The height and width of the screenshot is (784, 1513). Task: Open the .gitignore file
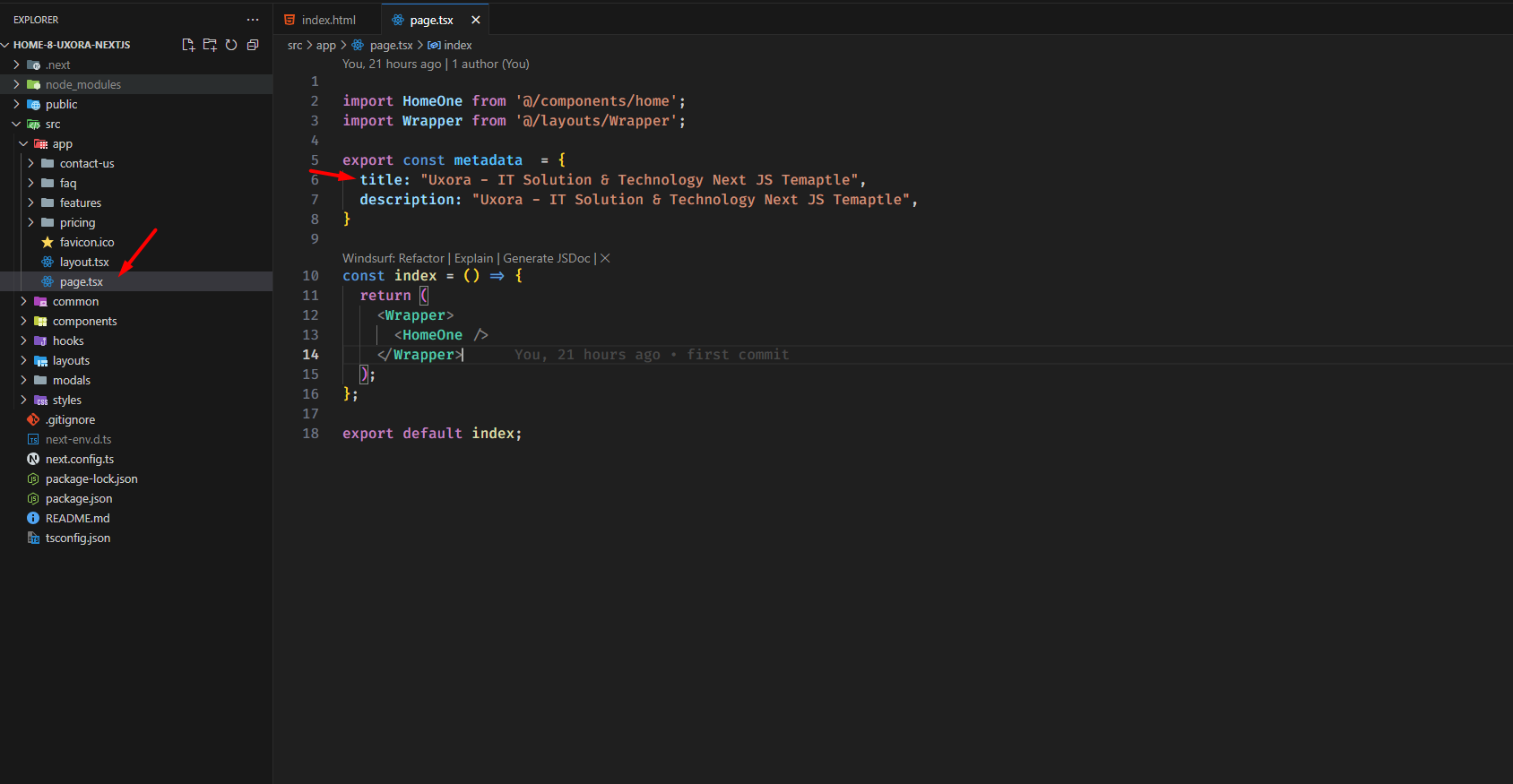70,419
